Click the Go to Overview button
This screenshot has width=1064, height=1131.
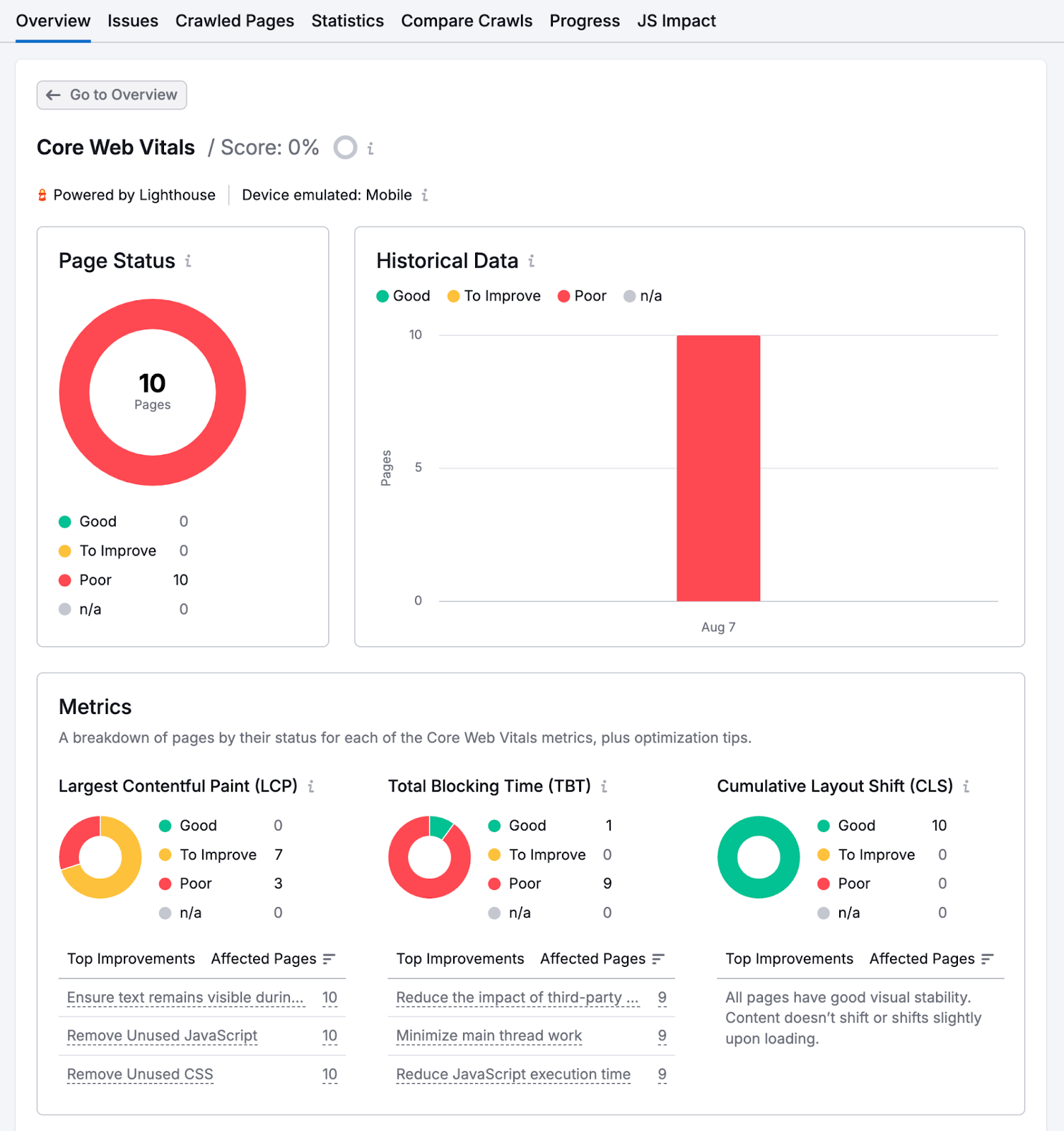tap(112, 95)
